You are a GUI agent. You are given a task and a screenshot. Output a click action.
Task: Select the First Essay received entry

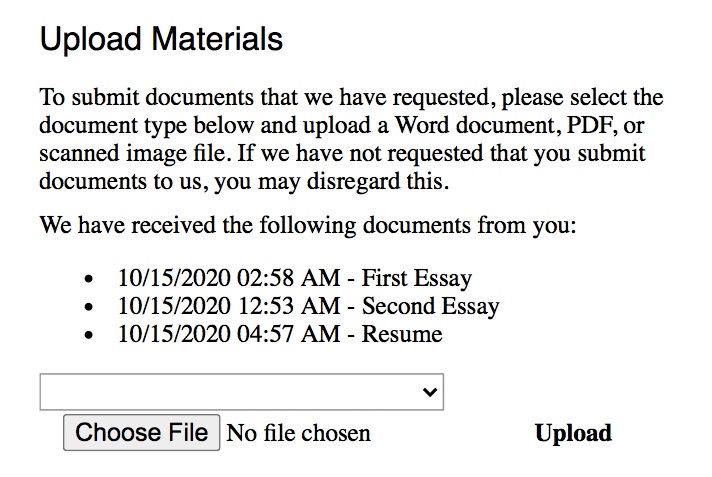[x=295, y=278]
